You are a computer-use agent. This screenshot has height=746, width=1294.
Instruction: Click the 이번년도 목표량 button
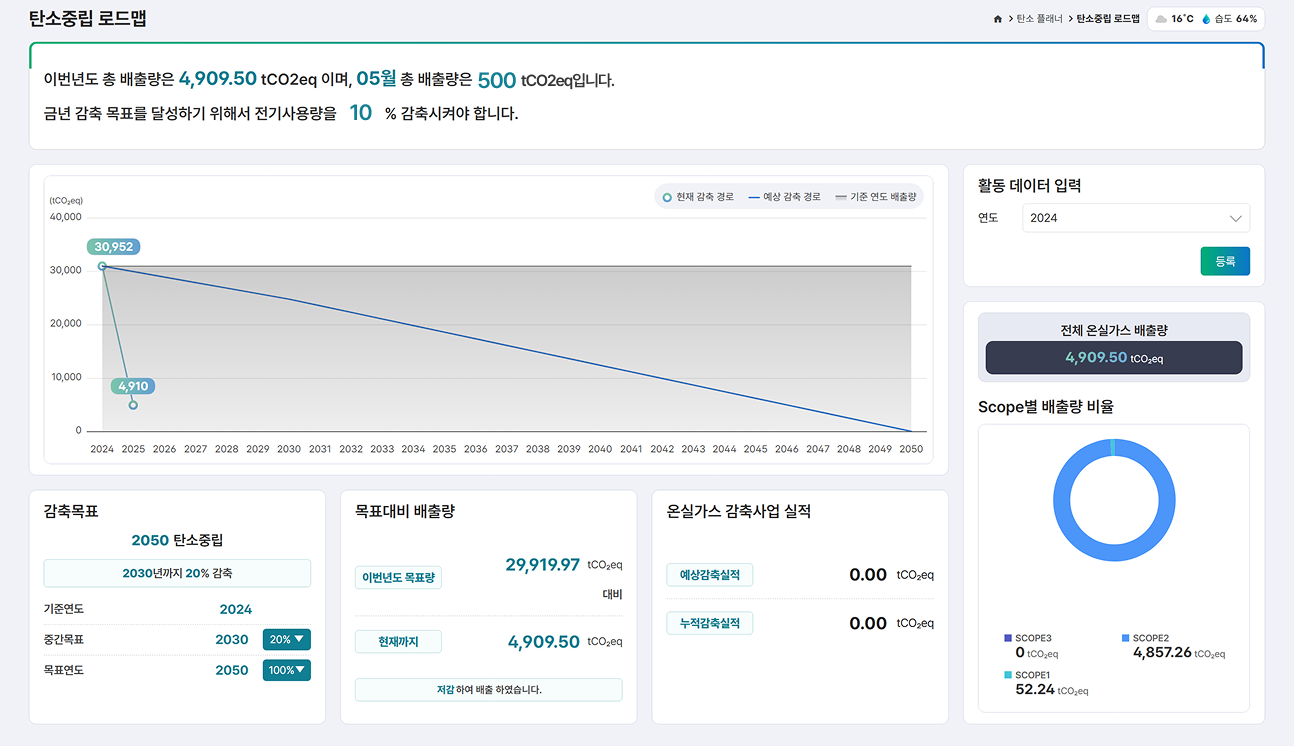pos(398,577)
